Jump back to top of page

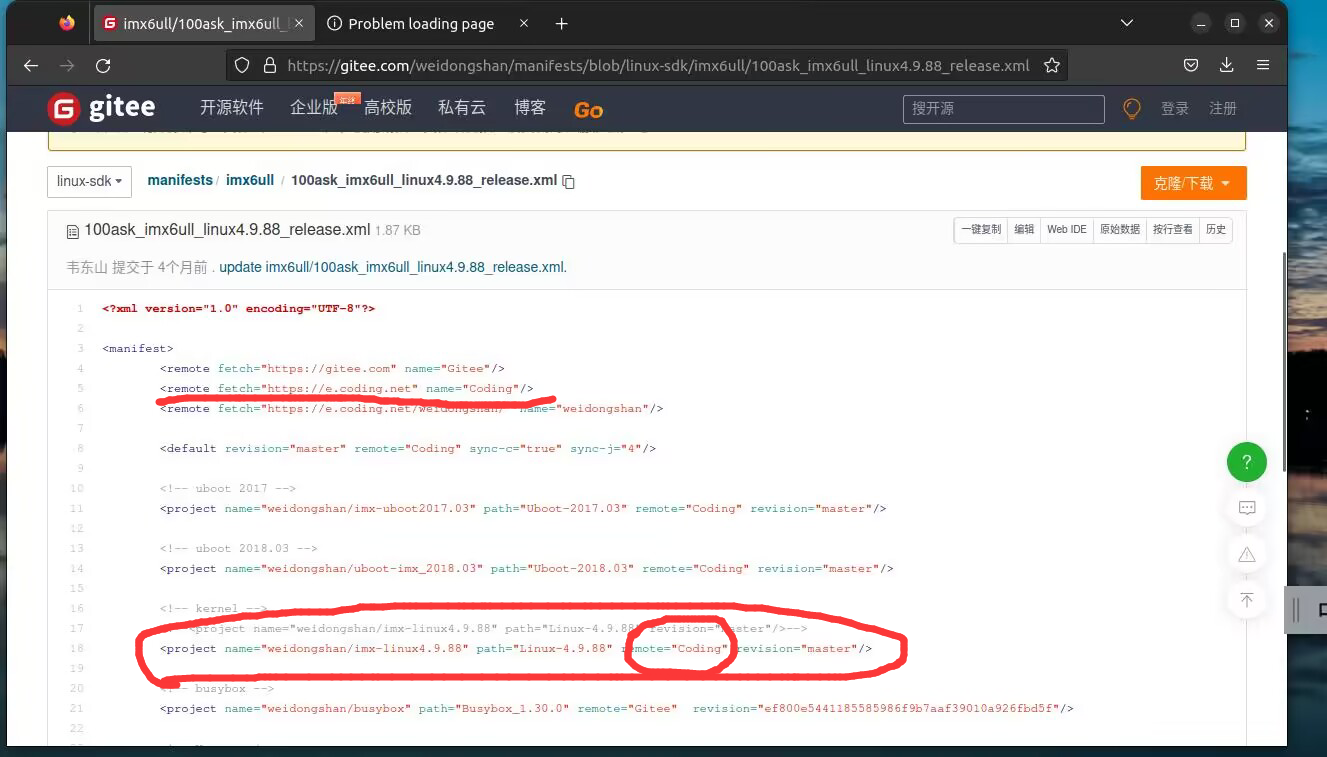point(1247,600)
